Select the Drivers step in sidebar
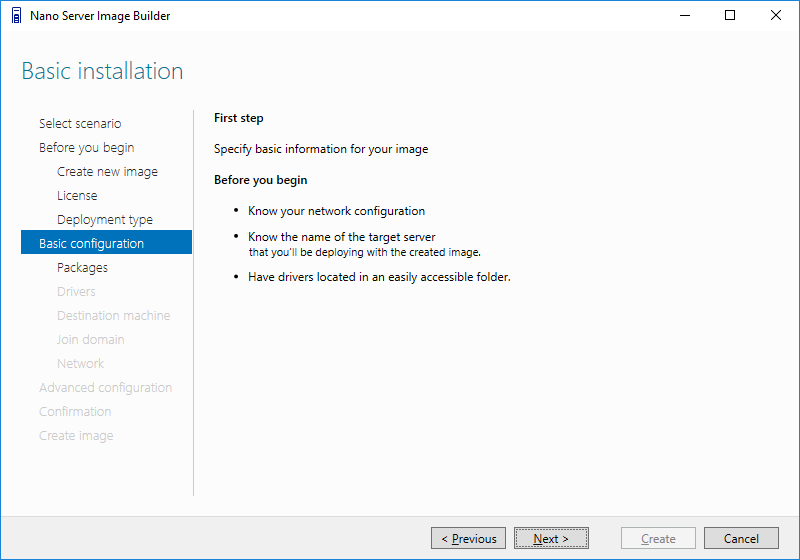Image resolution: width=800 pixels, height=560 pixels. (x=76, y=291)
